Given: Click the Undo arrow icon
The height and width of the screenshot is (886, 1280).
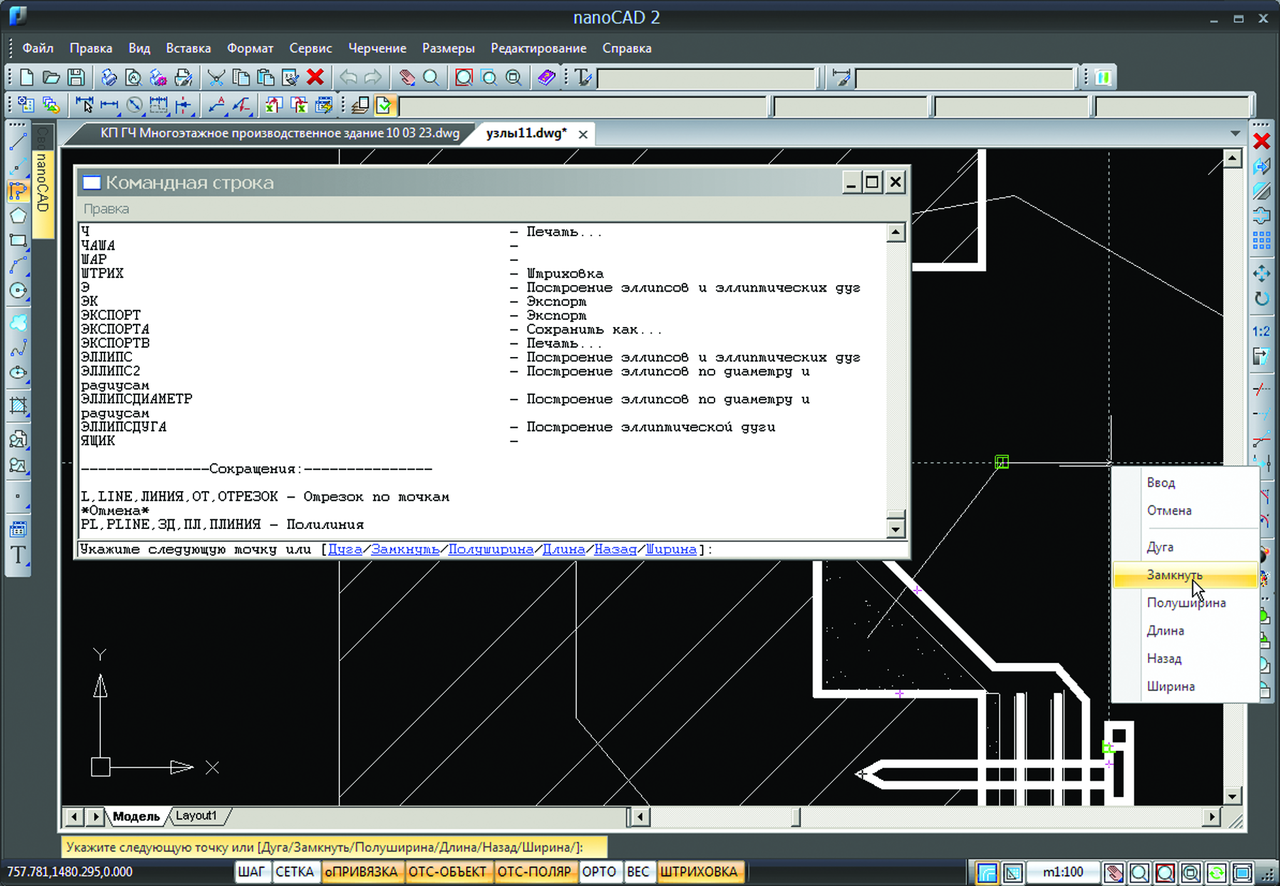Looking at the screenshot, I should [x=348, y=77].
